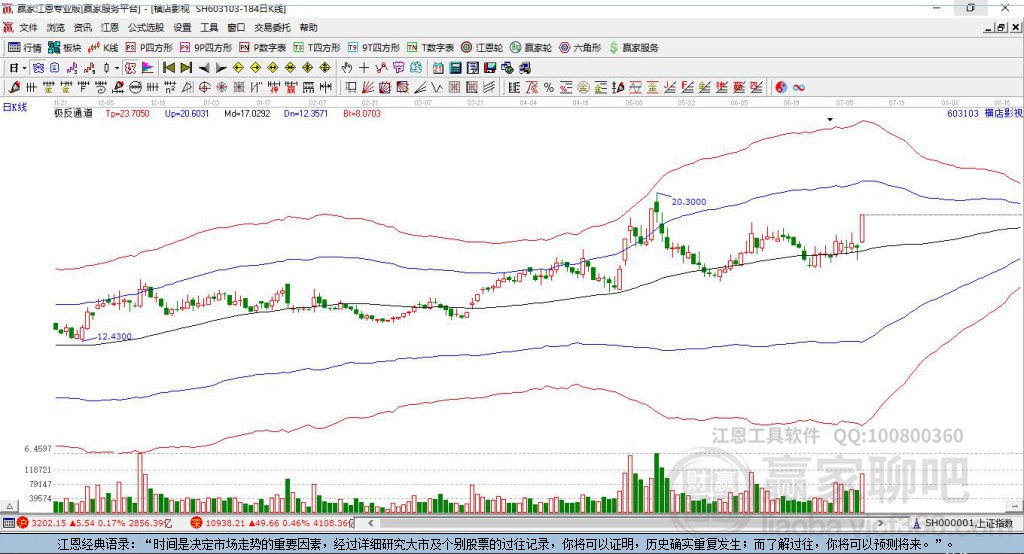Image resolution: width=1024 pixels, height=554 pixels.
Task: Click the 12.4300 low price label
Action: pyautogui.click(x=114, y=336)
